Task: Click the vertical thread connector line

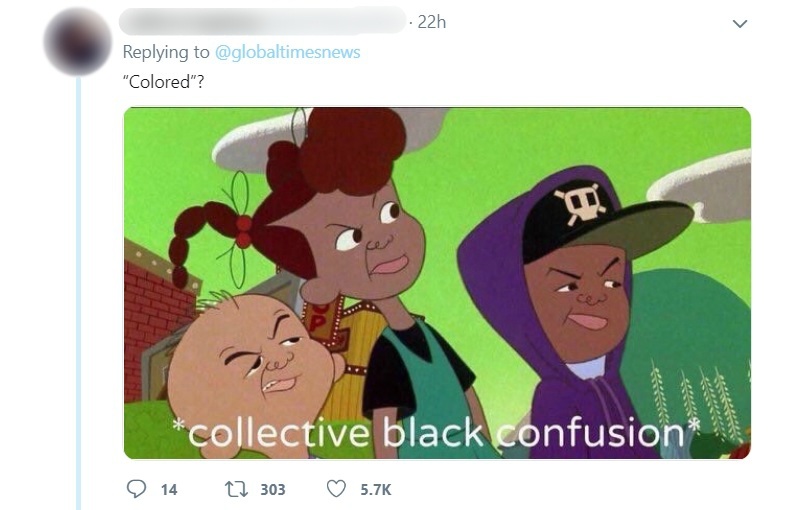Action: pos(78,293)
